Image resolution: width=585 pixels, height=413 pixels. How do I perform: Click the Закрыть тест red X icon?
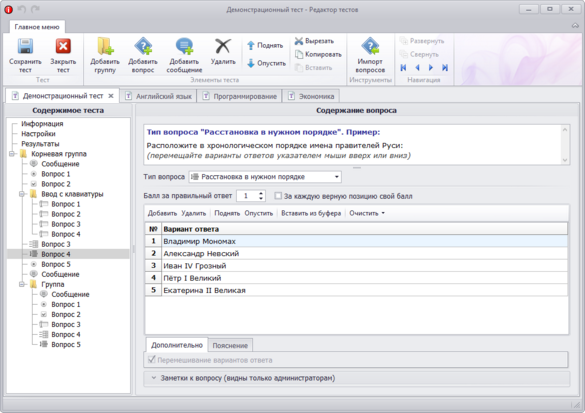pyautogui.click(x=63, y=47)
